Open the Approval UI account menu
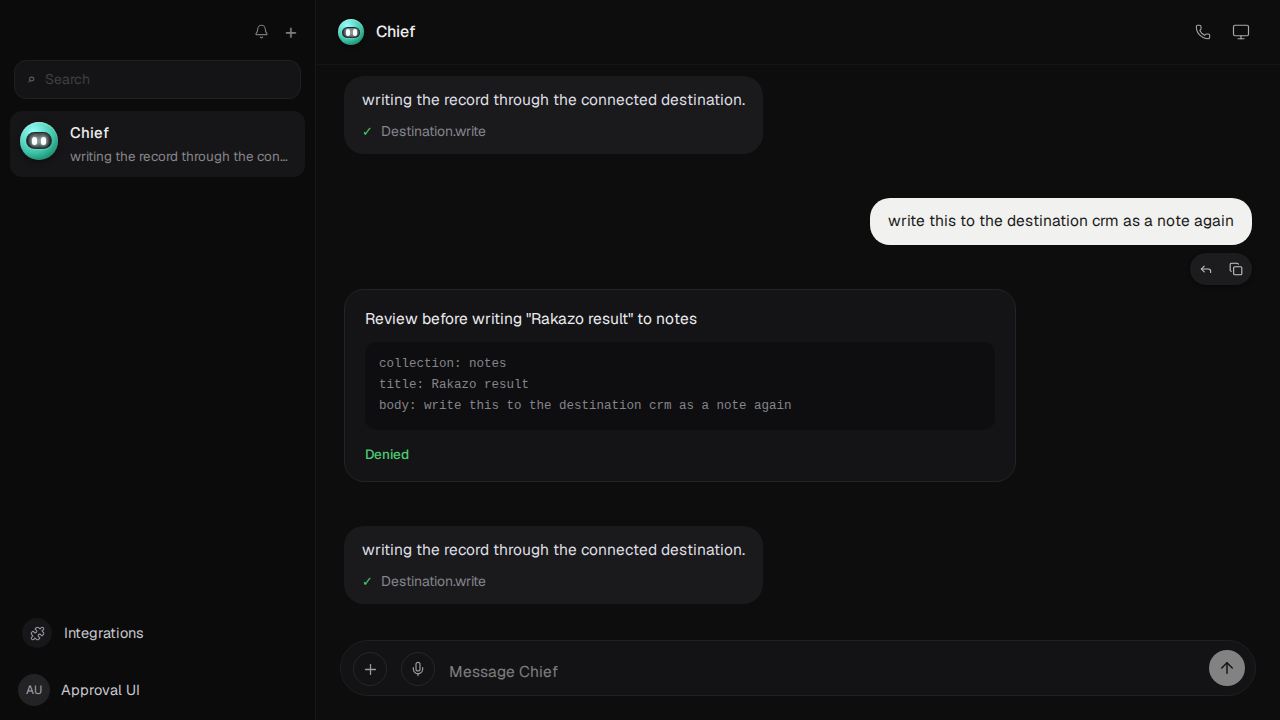 [x=79, y=690]
